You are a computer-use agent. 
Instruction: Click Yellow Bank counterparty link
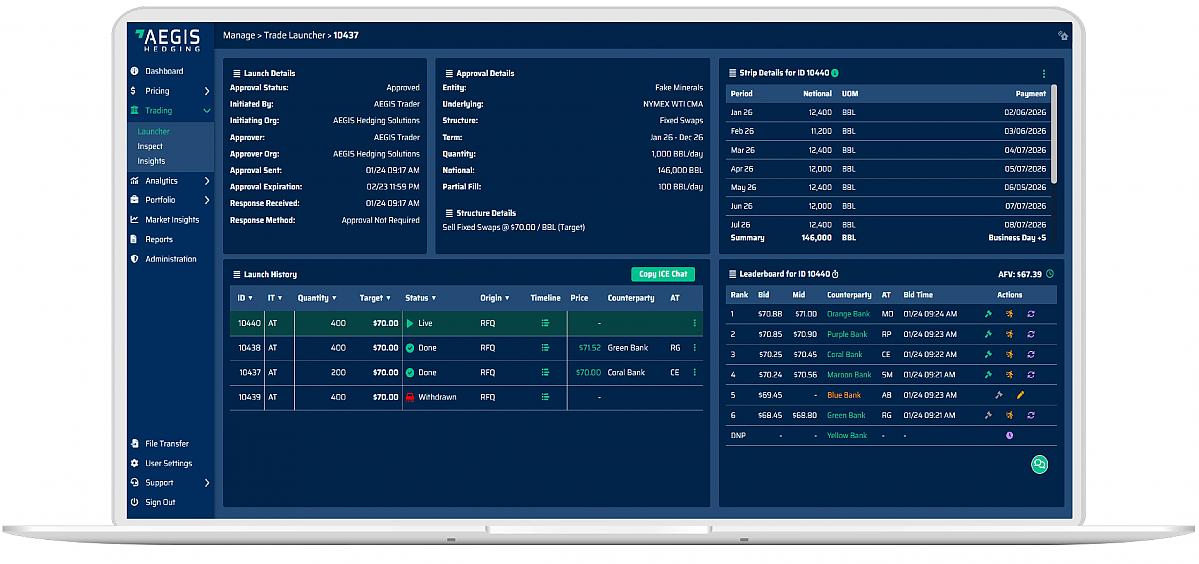pyautogui.click(x=847, y=436)
